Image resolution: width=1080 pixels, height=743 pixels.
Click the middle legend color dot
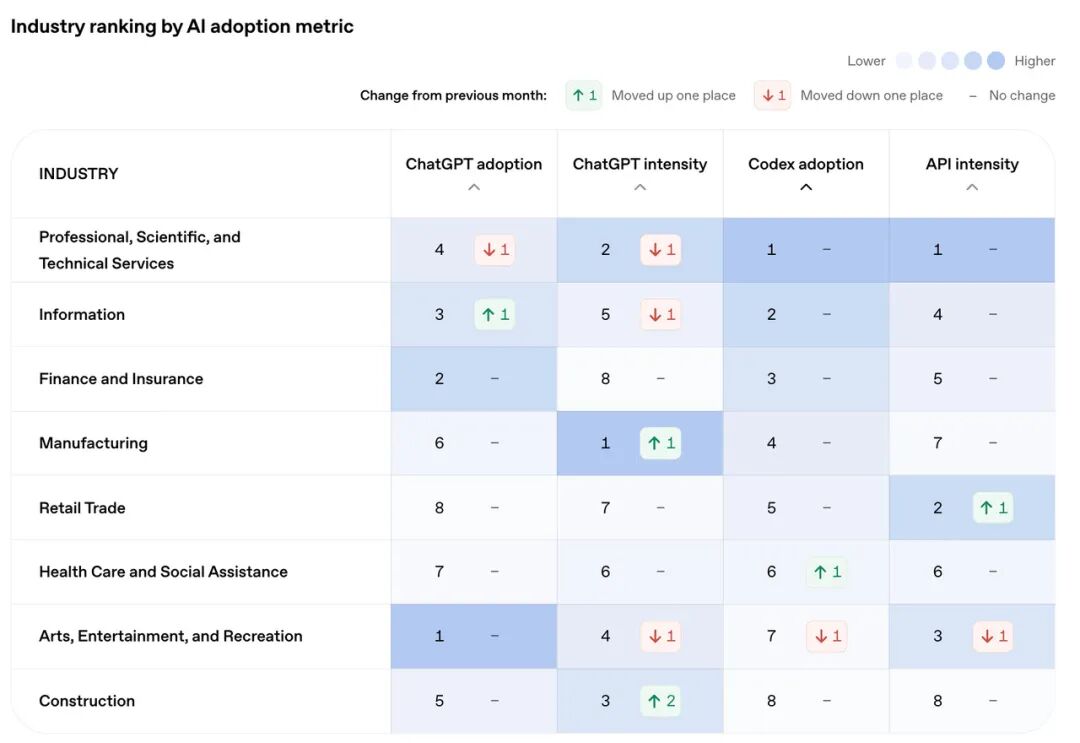pos(951,61)
